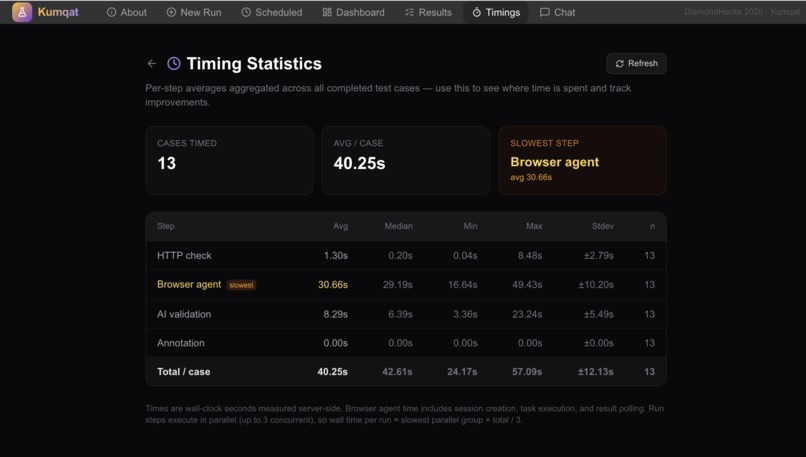The image size is (806, 457).
Task: Click the purple clock icon by the title
Action: (174, 63)
